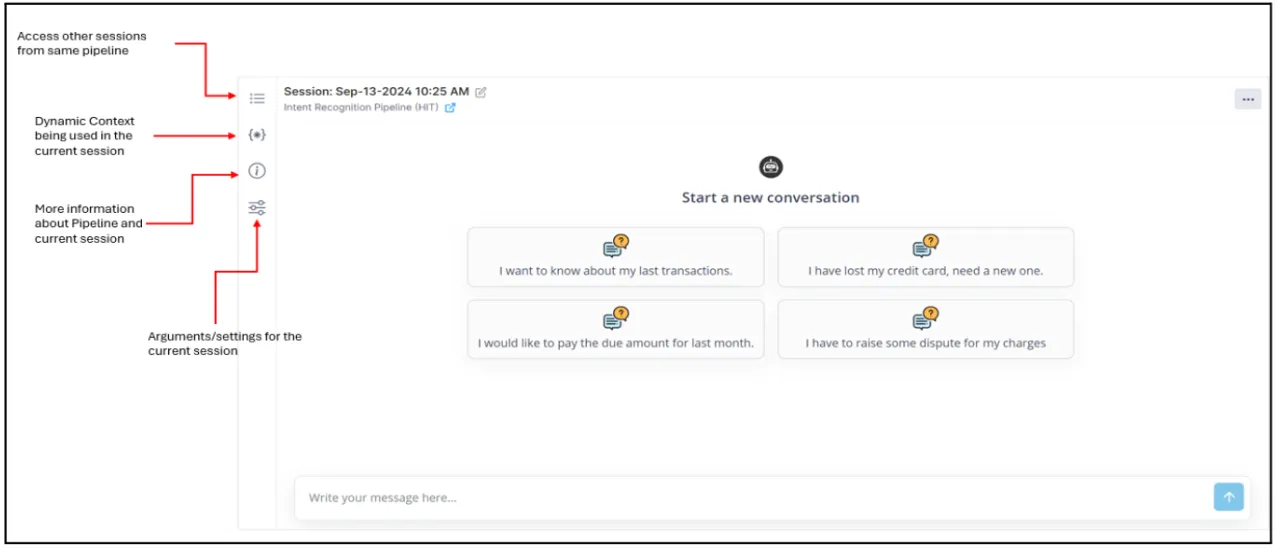The height and width of the screenshot is (548, 1276).
Task: Click the bot avatar above the heading
Action: coord(771,167)
